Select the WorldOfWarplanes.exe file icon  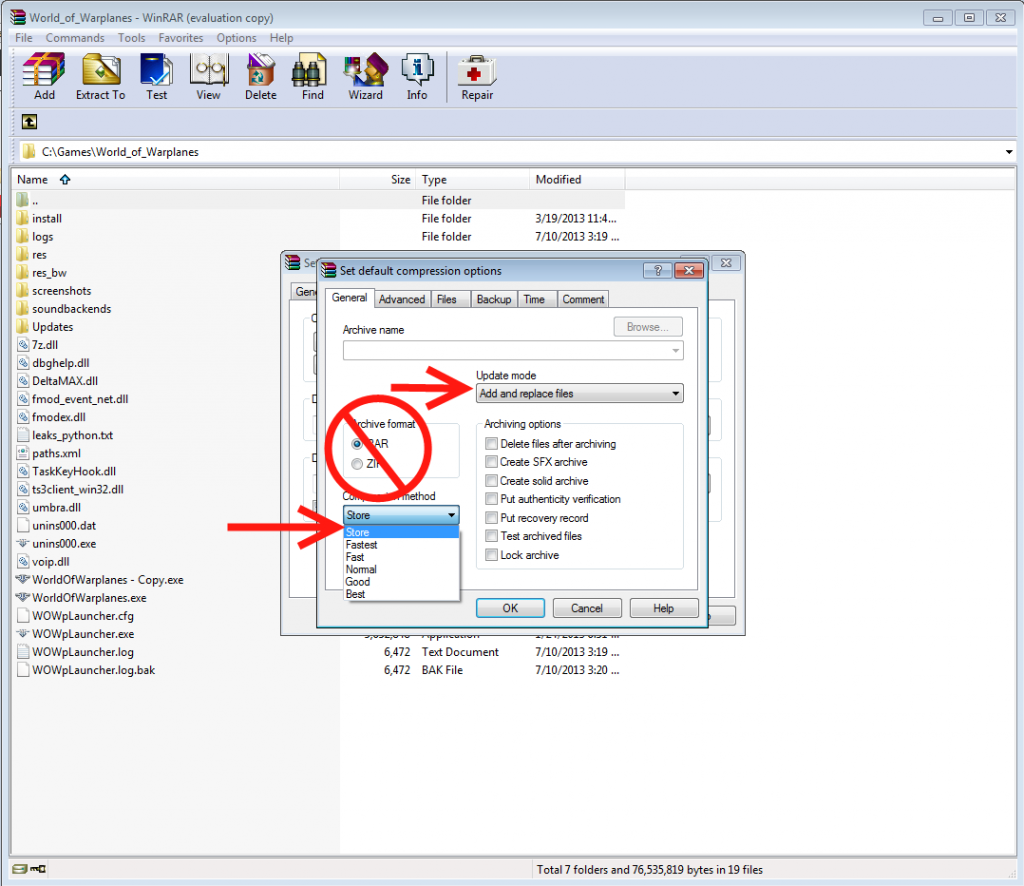coord(23,597)
